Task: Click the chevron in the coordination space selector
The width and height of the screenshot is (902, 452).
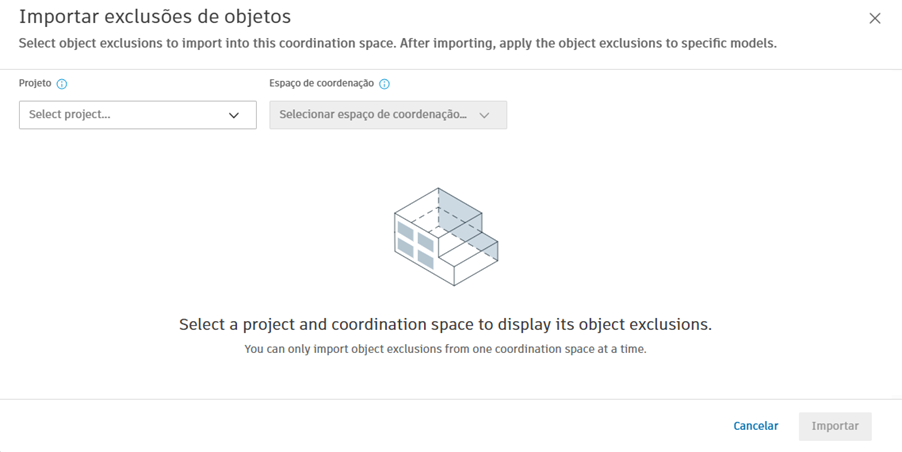Action: coord(484,115)
